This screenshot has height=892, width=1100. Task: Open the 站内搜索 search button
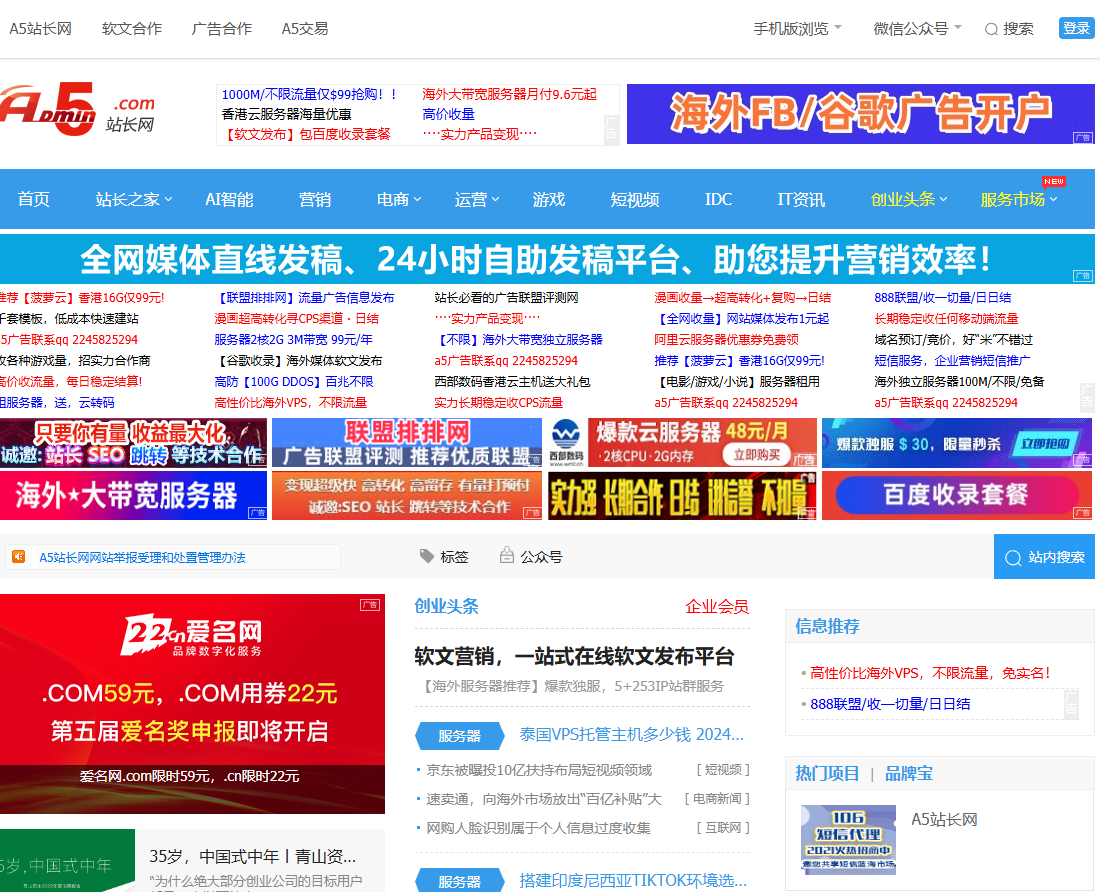click(x=1045, y=557)
